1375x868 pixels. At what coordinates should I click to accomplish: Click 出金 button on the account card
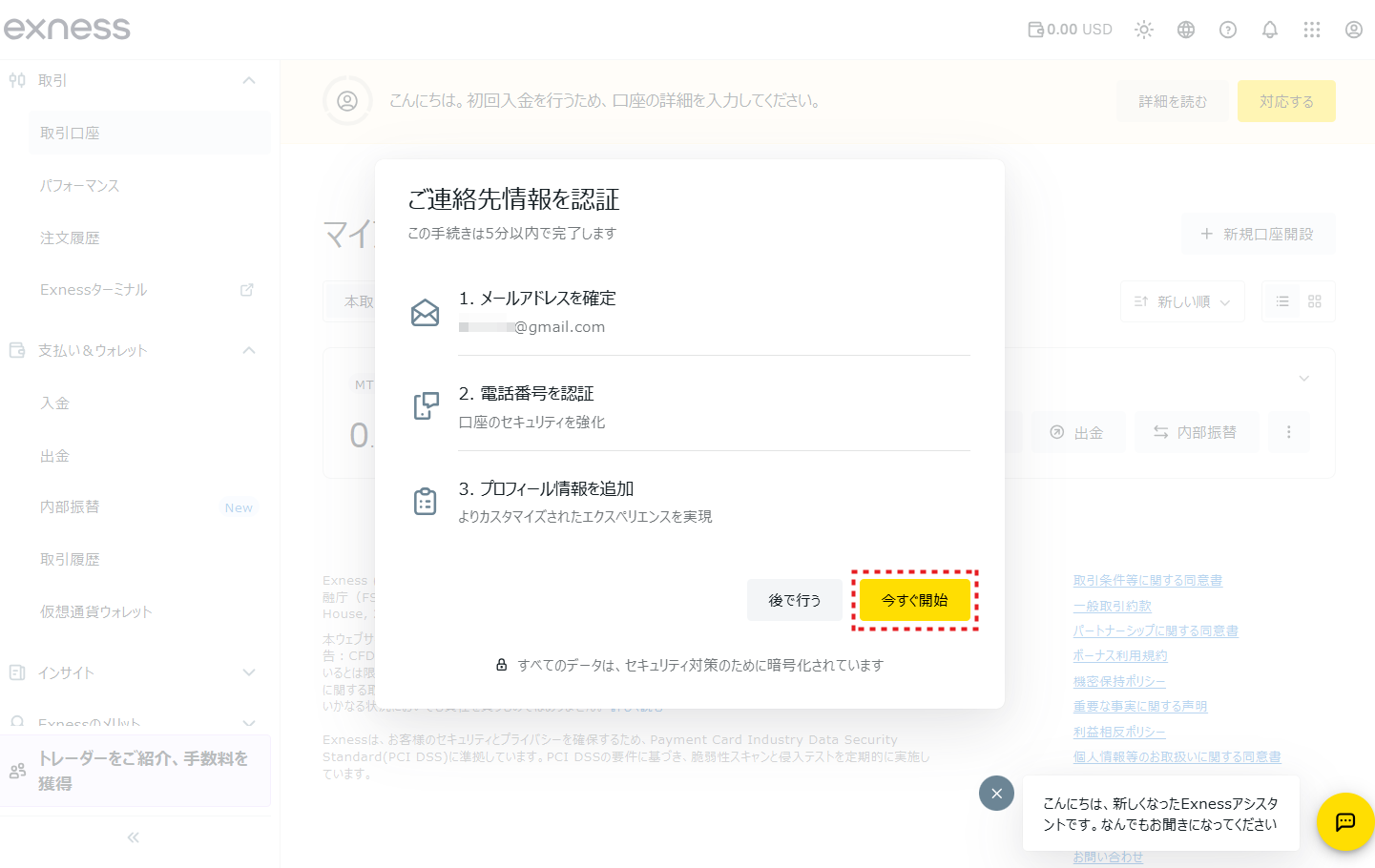pos(1077,432)
